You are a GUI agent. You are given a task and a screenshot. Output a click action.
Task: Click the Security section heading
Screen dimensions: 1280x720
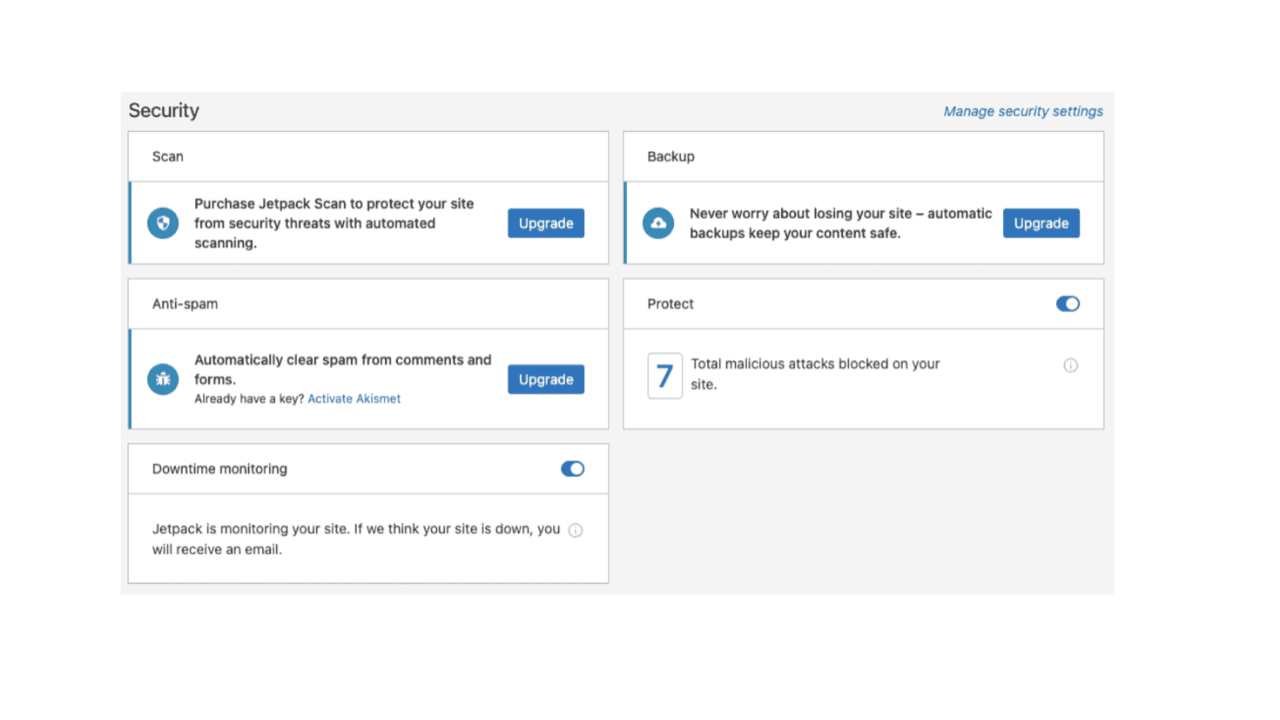coord(164,110)
